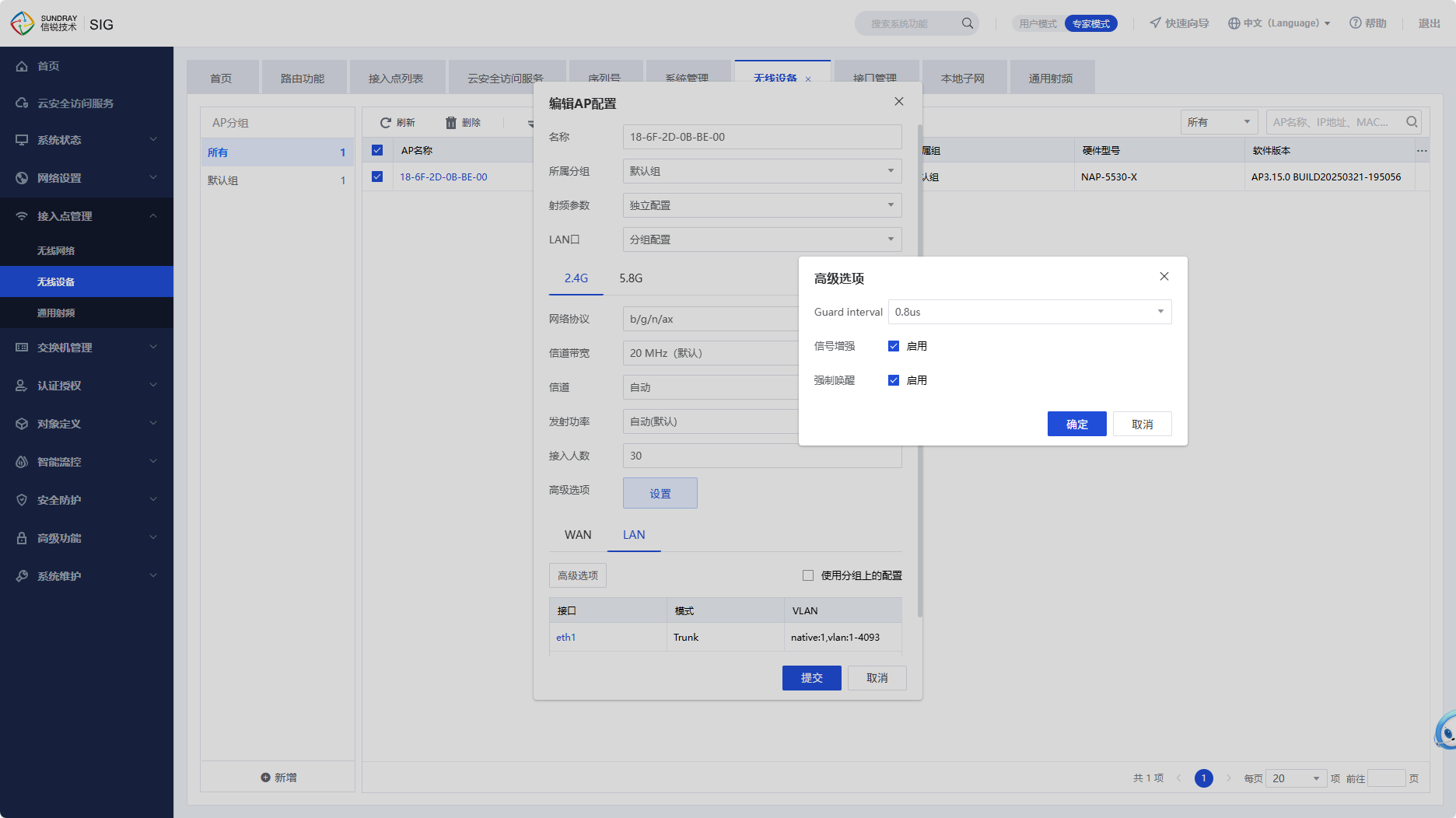Open the Guard interval dropdown
This screenshot has height=818, width=1456.
click(1030, 312)
